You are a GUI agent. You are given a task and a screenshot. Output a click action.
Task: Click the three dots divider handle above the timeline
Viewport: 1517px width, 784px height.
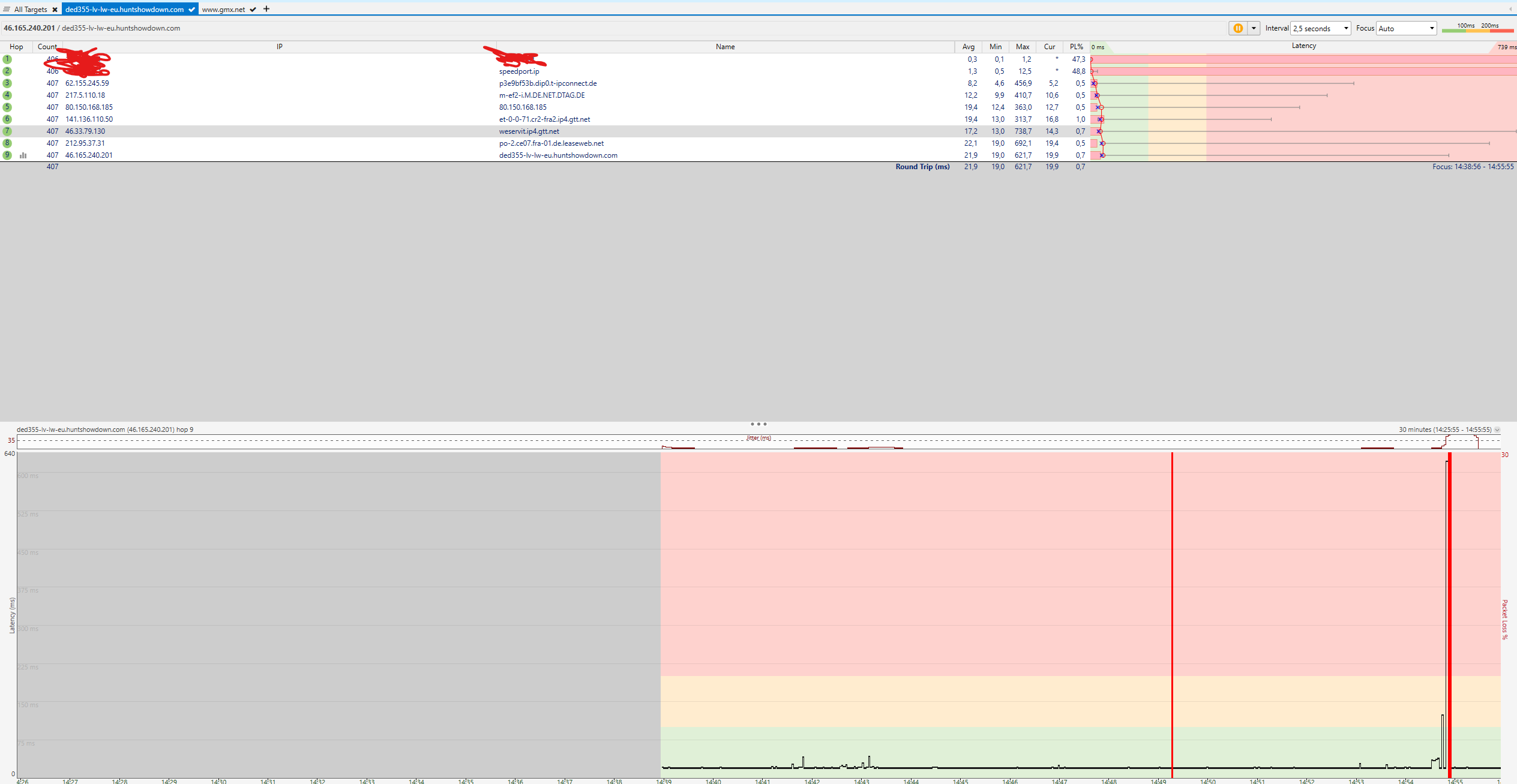[758, 424]
